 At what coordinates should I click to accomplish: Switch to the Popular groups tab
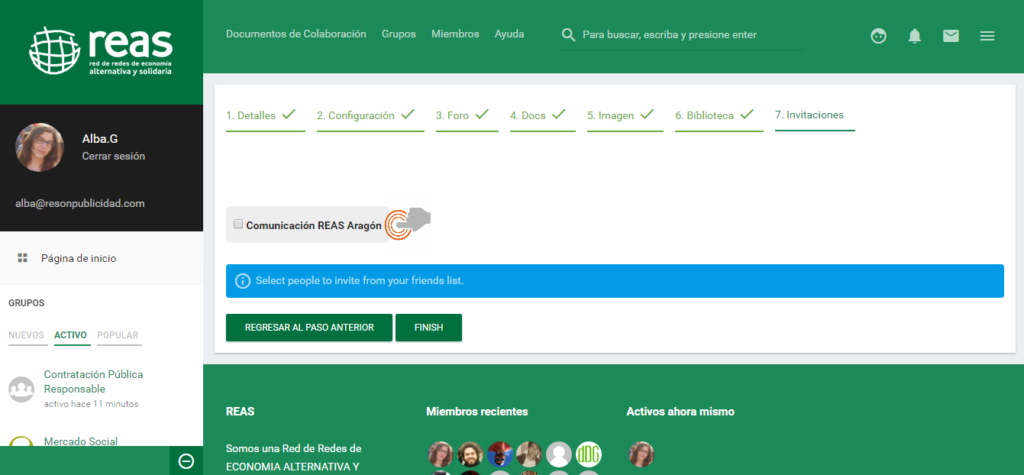point(118,335)
